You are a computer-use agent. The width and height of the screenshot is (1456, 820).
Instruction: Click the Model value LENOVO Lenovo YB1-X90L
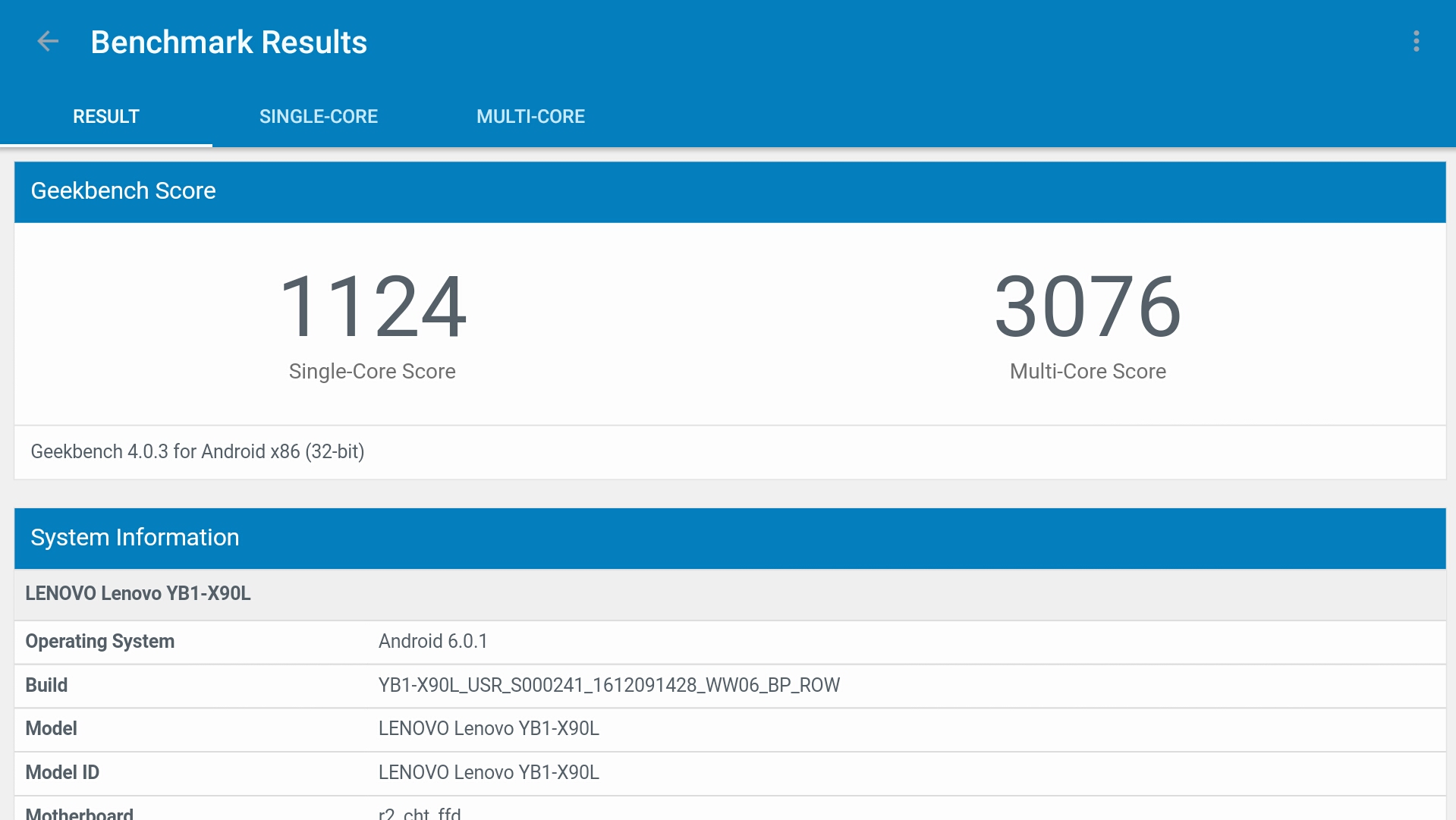[x=489, y=729]
